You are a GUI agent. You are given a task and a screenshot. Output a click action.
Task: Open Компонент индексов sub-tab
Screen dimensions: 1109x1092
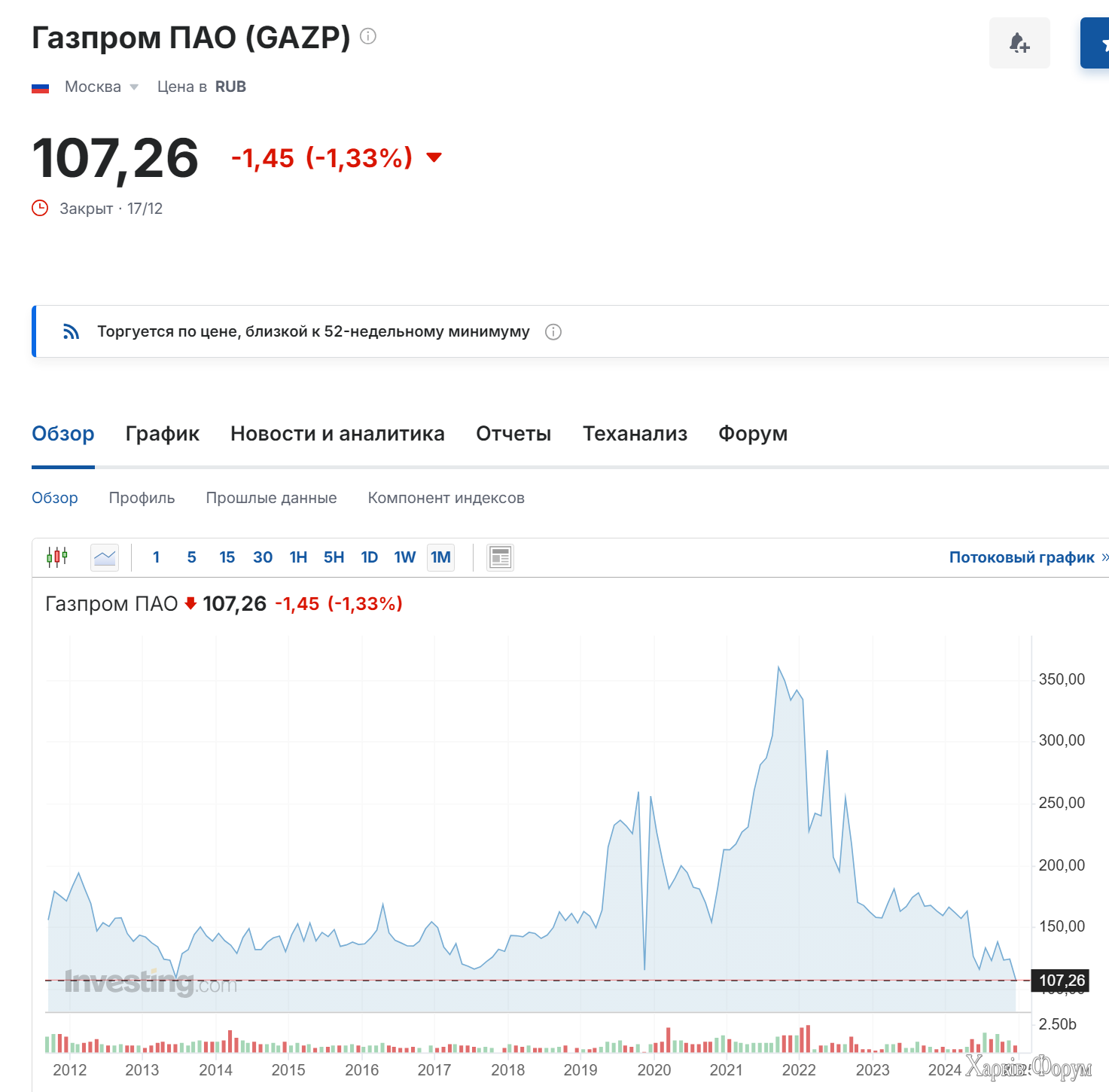coord(446,498)
